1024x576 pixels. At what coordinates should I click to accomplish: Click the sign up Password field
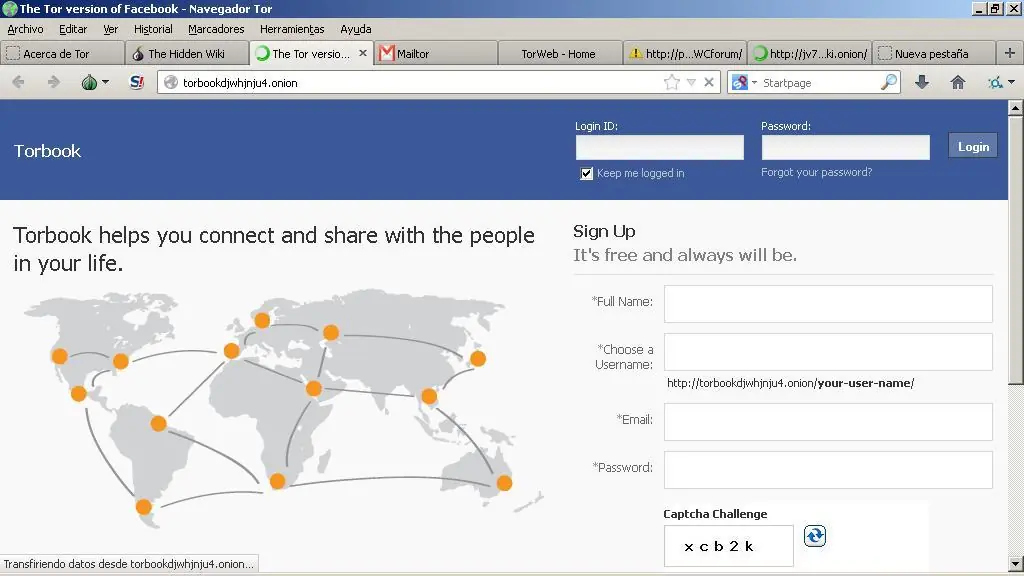828,470
